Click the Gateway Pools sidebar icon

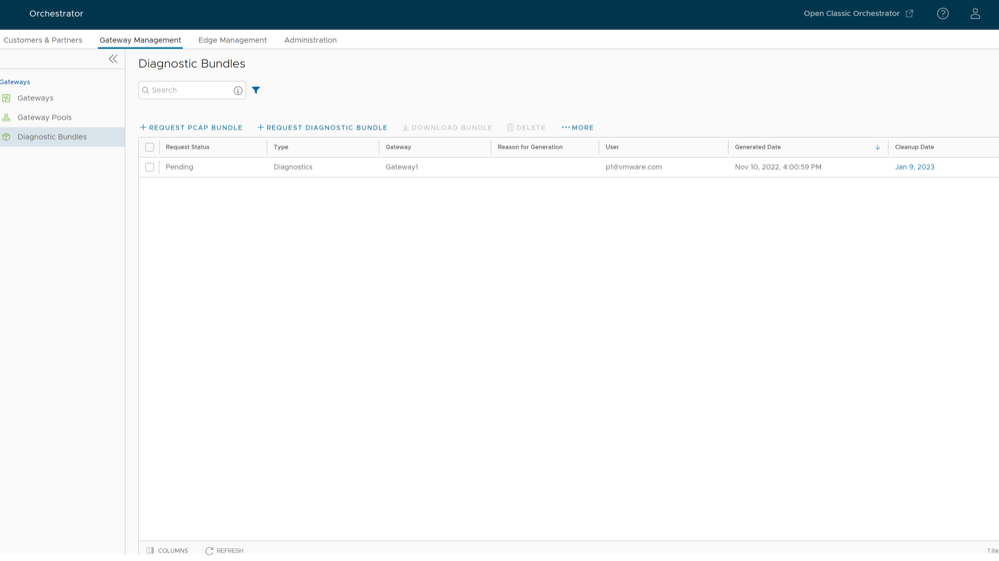pos(7,117)
